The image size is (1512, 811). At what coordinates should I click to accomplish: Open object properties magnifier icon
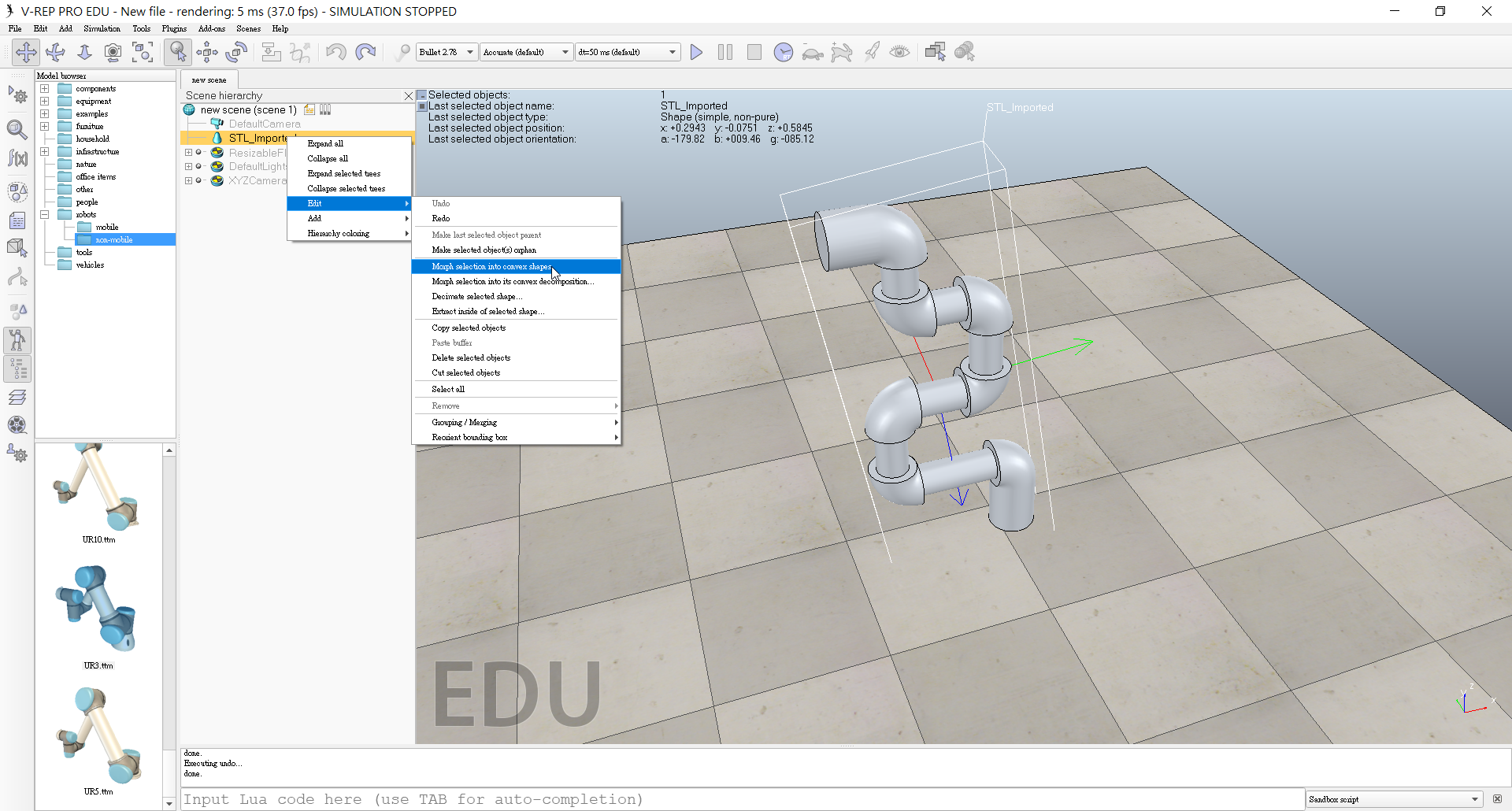(17, 129)
